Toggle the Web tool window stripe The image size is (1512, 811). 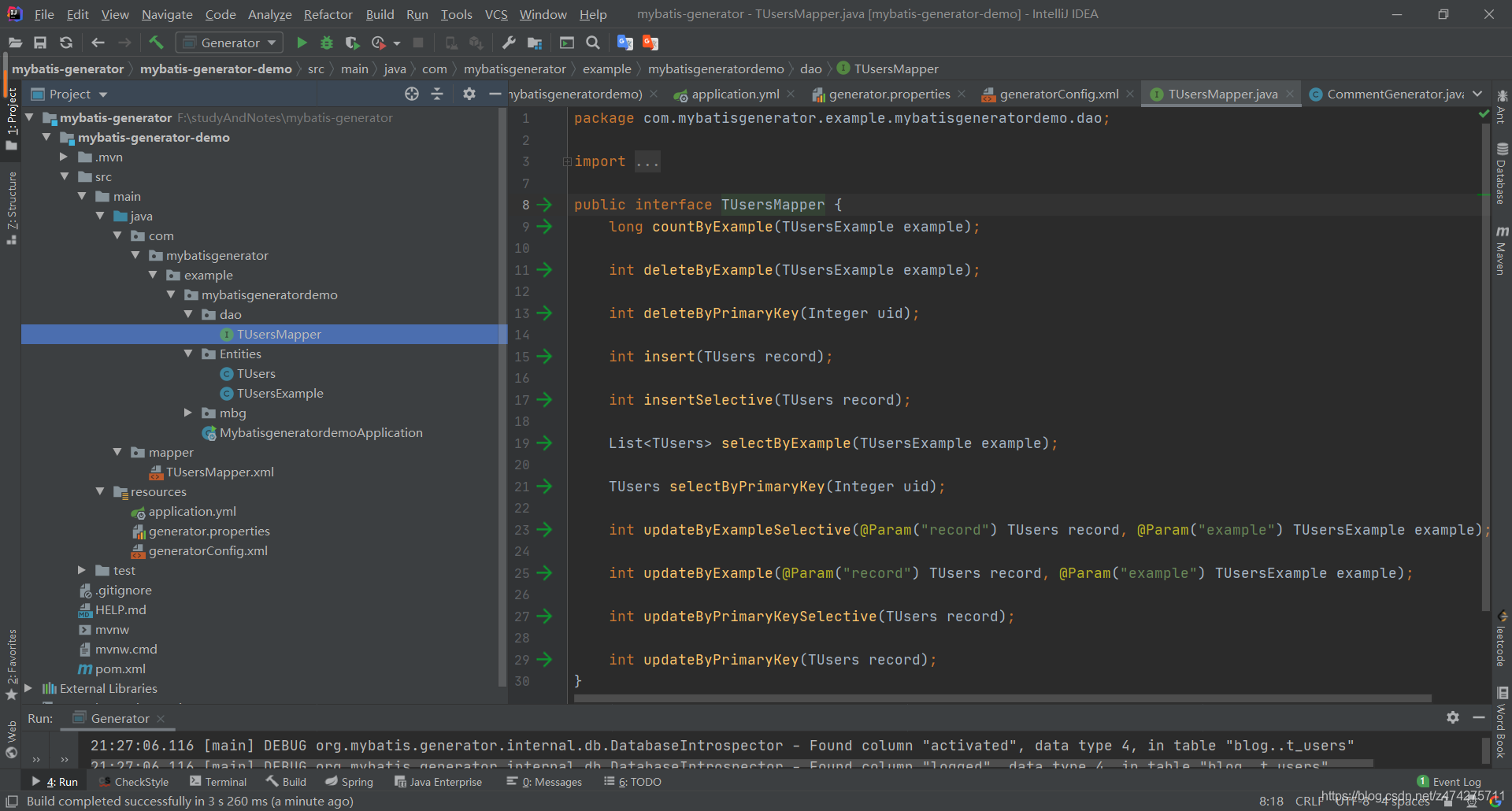[12, 739]
